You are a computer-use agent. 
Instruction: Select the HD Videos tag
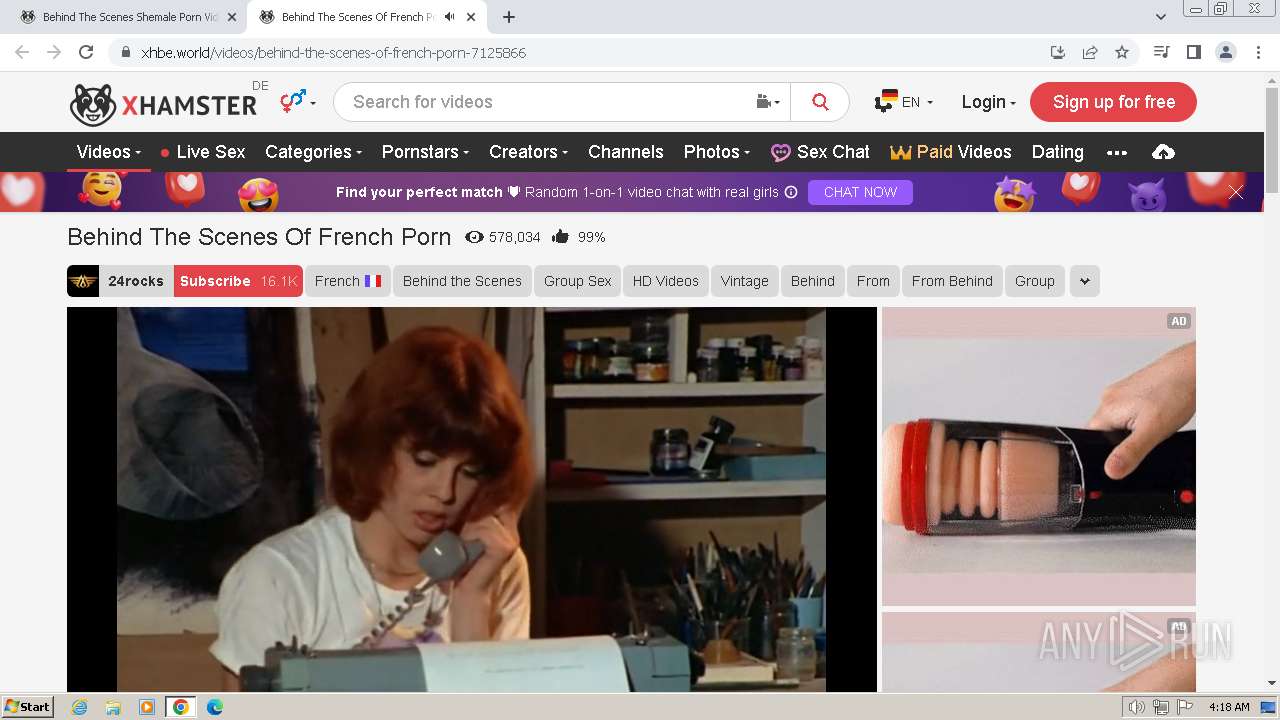tap(665, 281)
